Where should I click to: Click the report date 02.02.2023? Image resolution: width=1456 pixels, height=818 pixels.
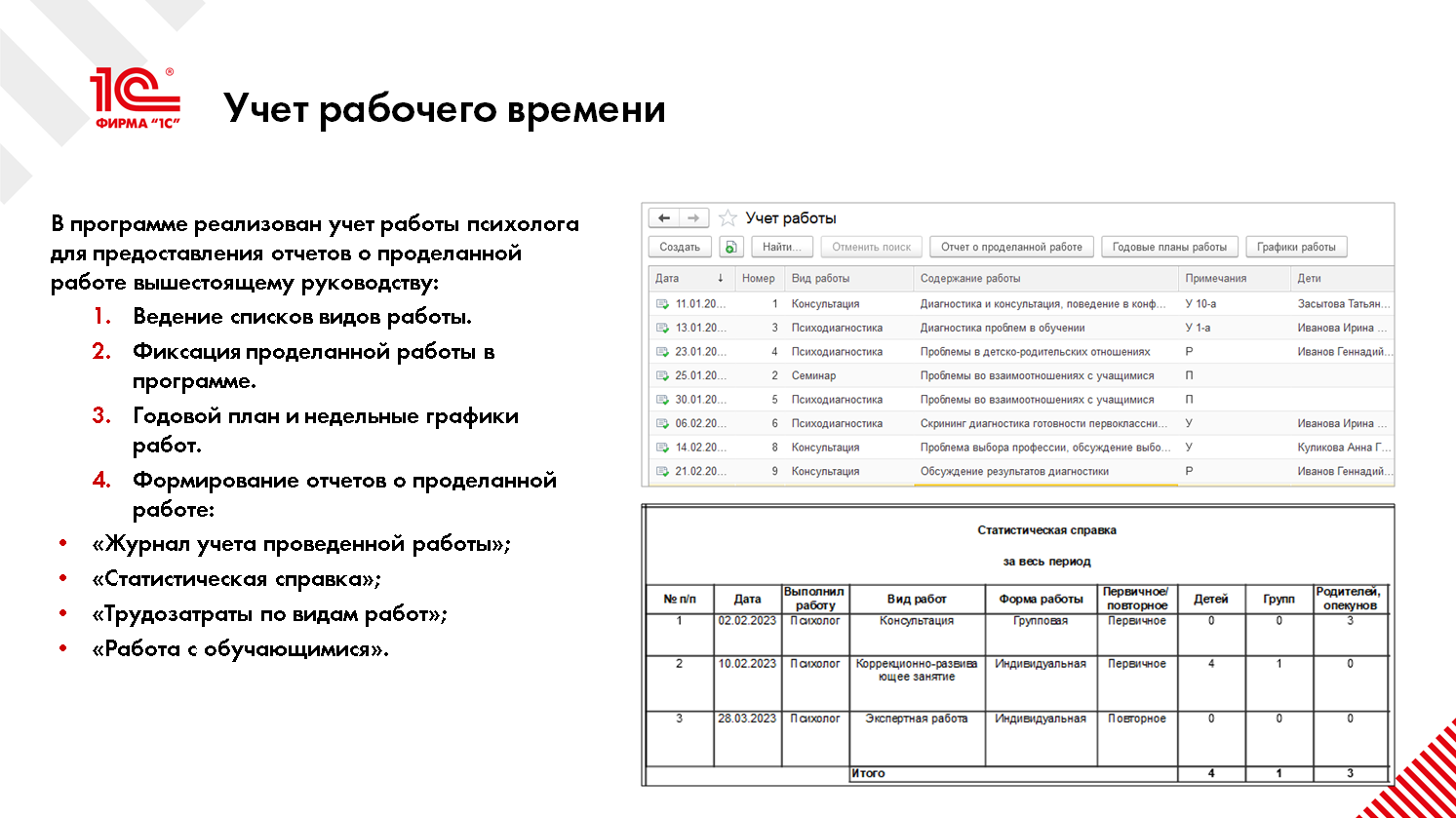point(747,621)
